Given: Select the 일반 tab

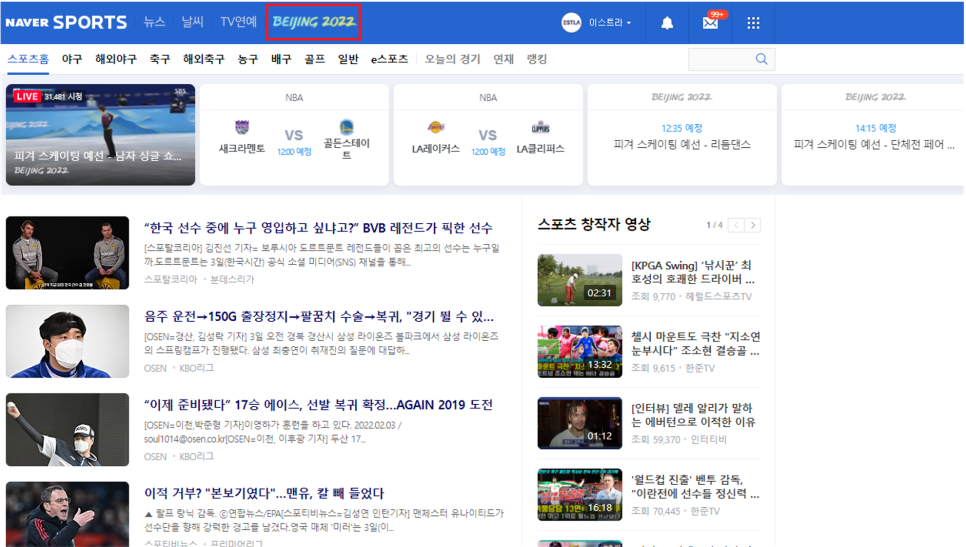Looking at the screenshot, I should (x=348, y=59).
